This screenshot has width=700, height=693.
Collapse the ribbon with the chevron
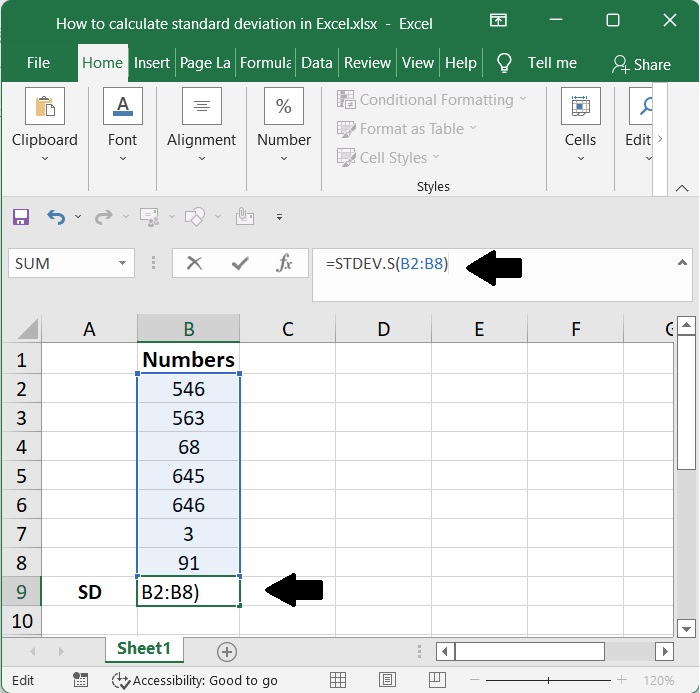click(x=682, y=188)
